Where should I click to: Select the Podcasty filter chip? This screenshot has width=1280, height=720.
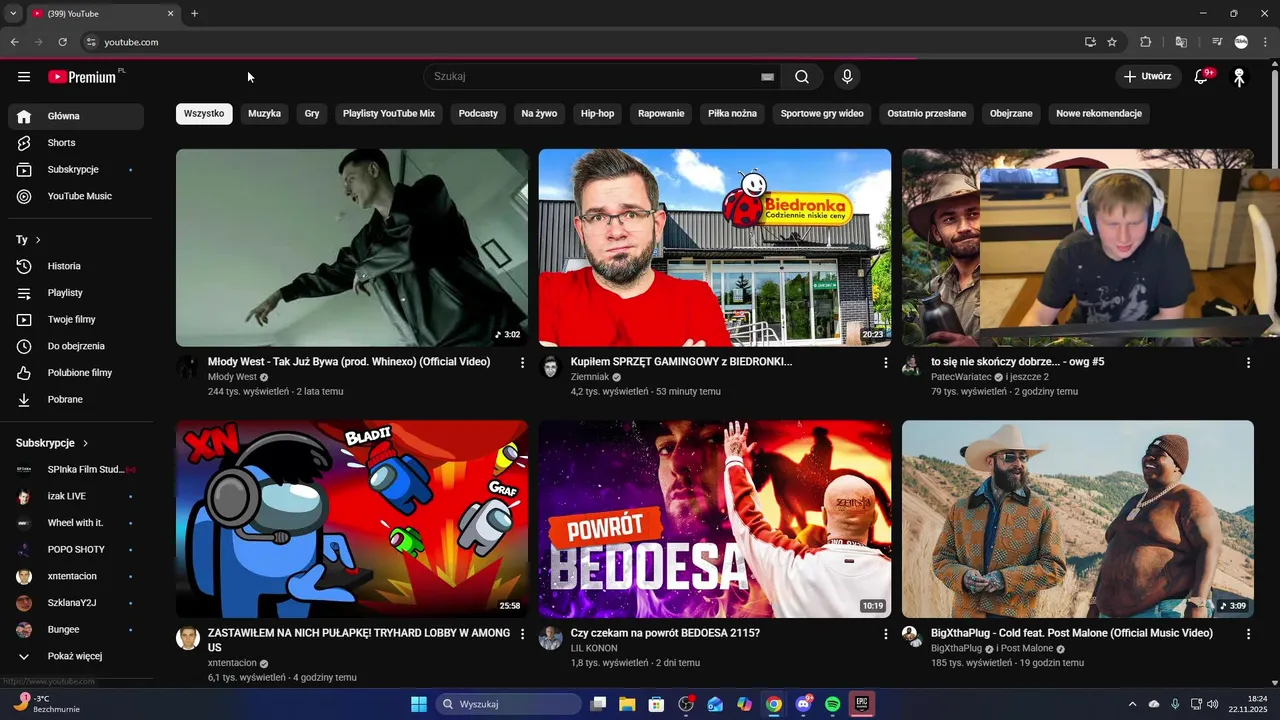[x=478, y=114]
